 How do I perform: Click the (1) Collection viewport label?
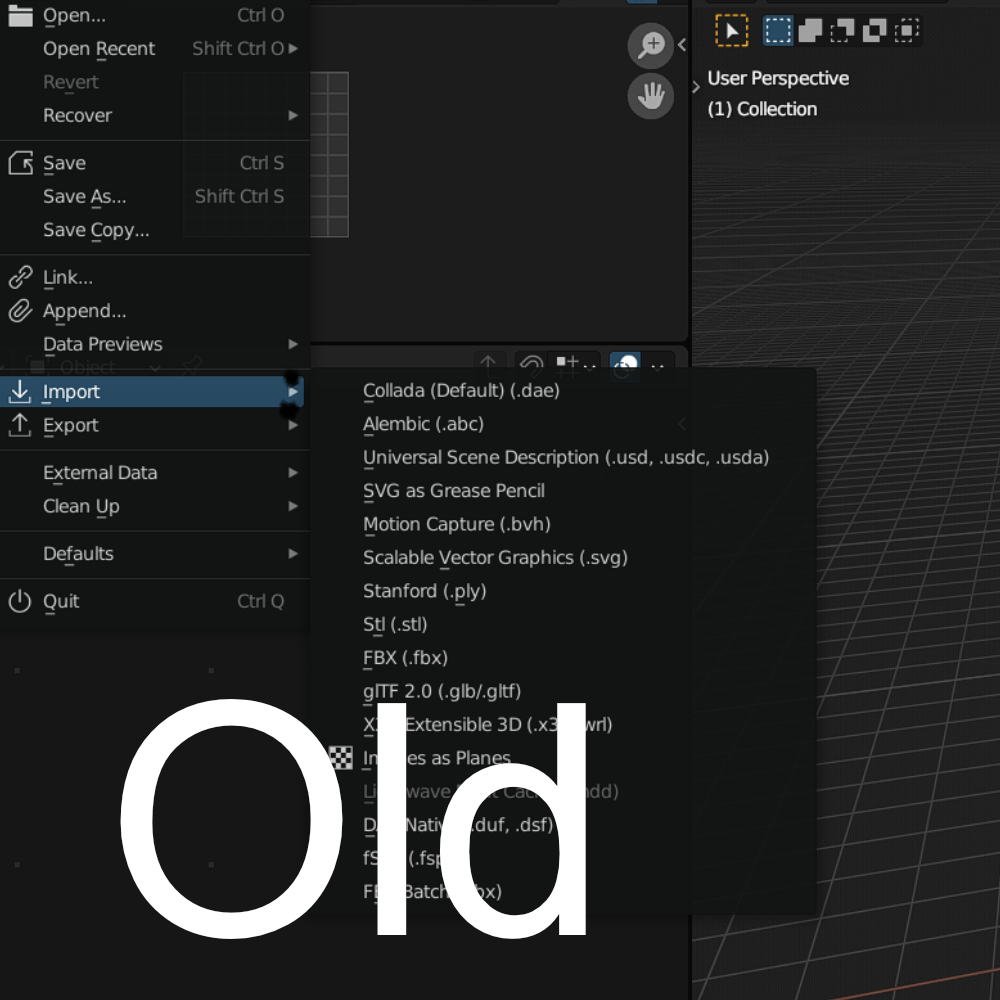[x=762, y=109]
